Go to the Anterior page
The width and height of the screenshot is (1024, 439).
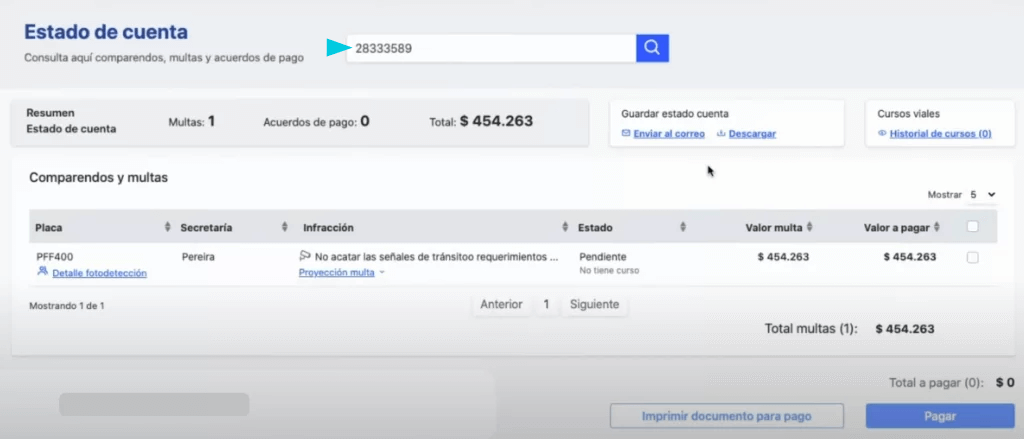[x=502, y=304]
